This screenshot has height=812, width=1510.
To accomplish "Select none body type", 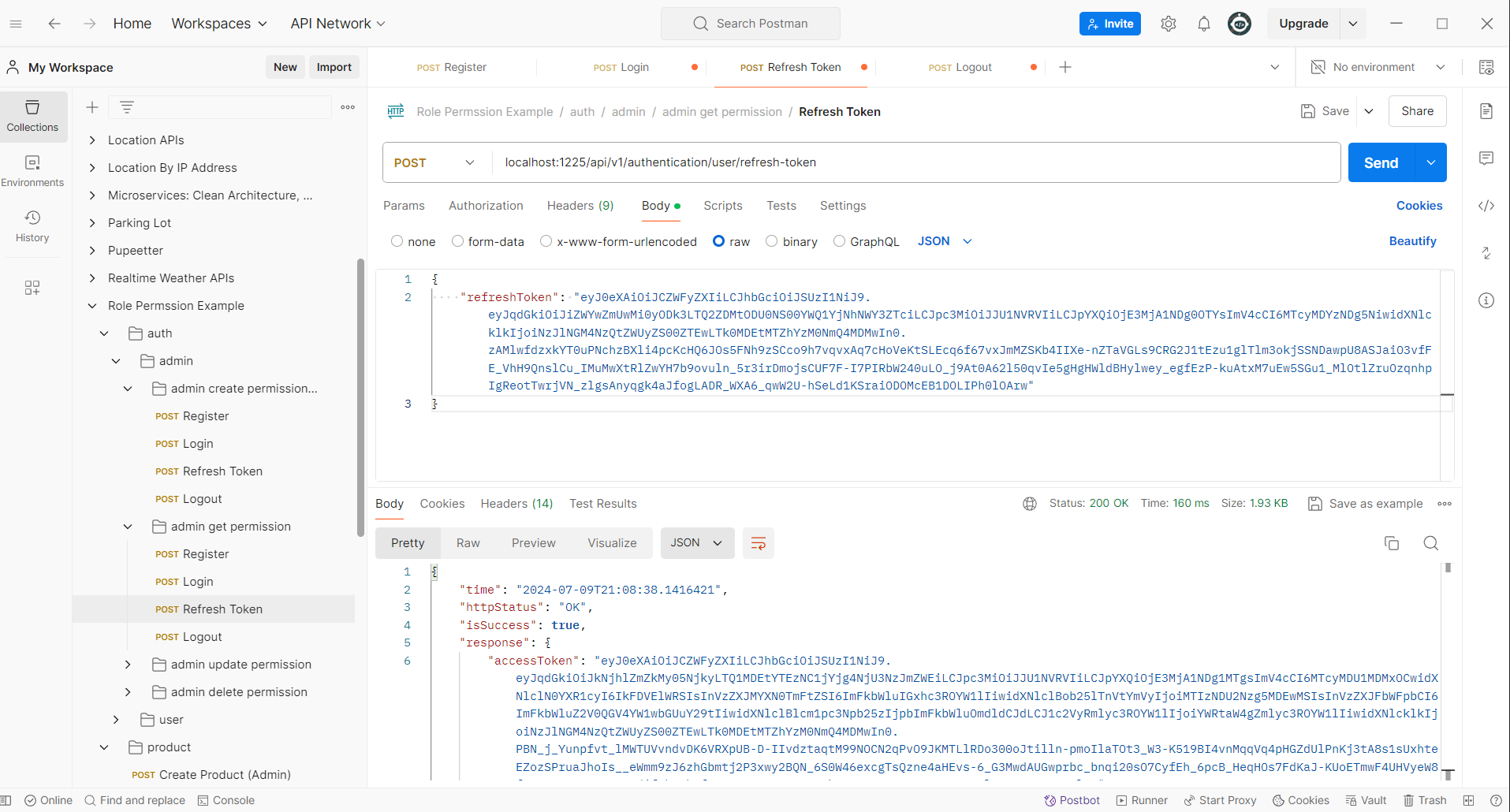I will (x=397, y=241).
